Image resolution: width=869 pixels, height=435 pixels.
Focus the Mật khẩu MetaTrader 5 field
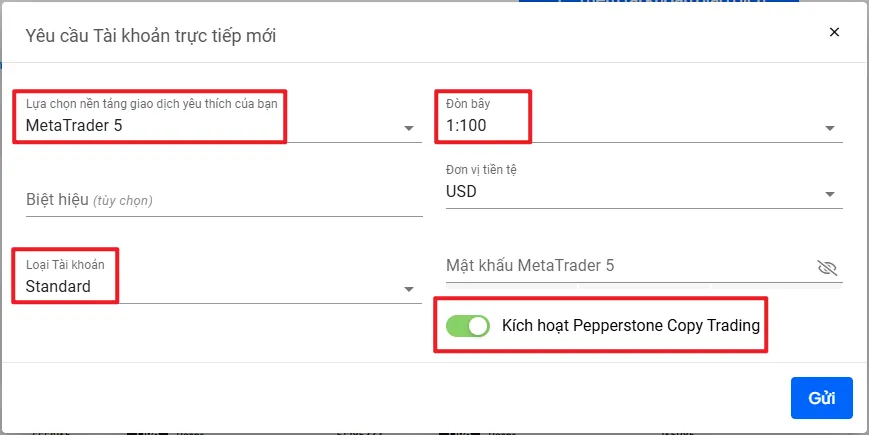click(629, 266)
